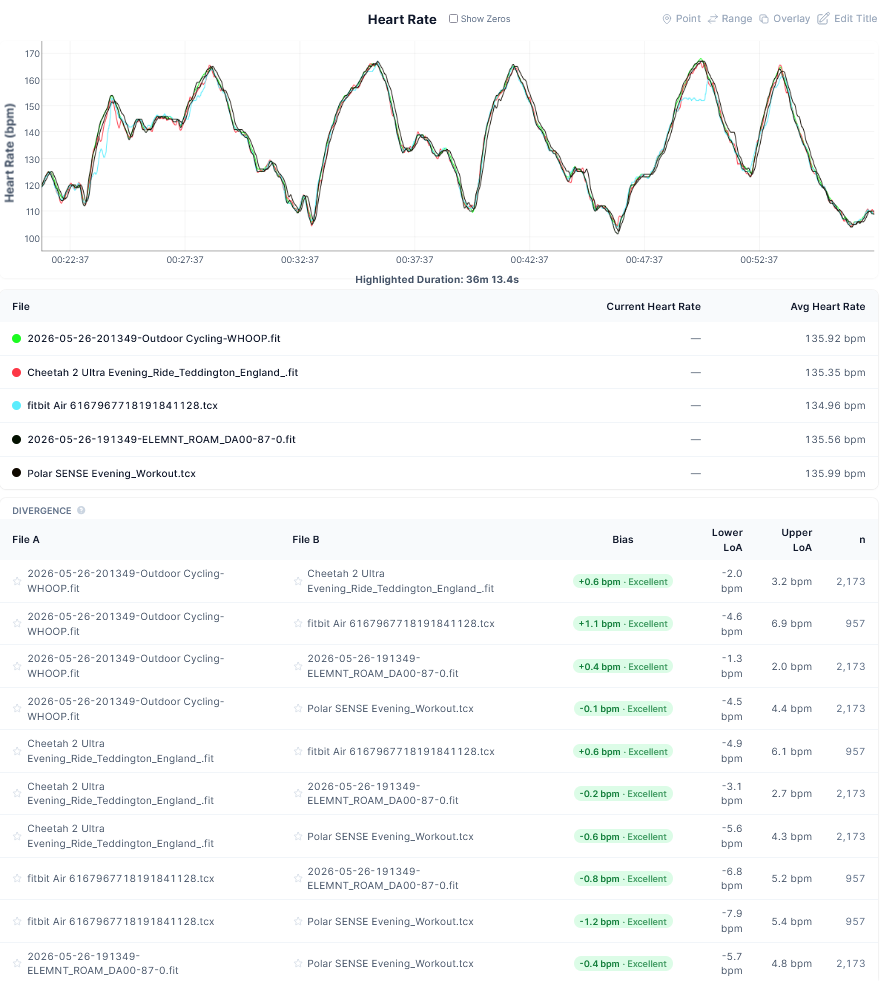Star File B in WHOOP vs fitbit Air row
882x981 pixels.
(x=298, y=624)
